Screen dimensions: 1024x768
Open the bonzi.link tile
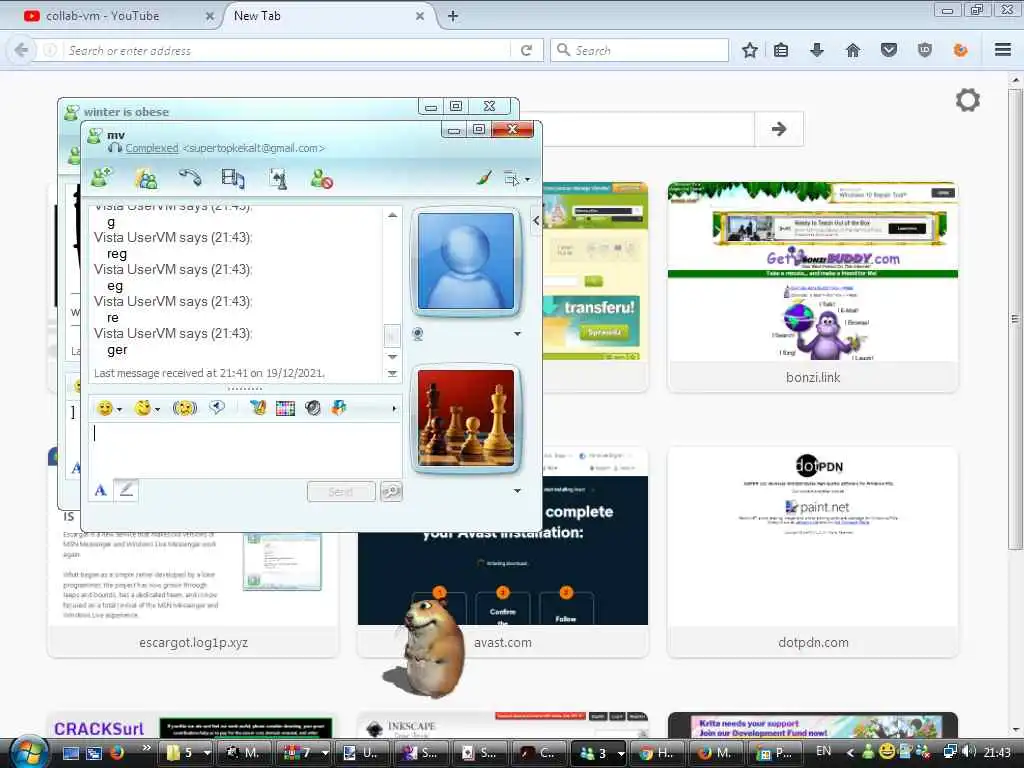(813, 287)
